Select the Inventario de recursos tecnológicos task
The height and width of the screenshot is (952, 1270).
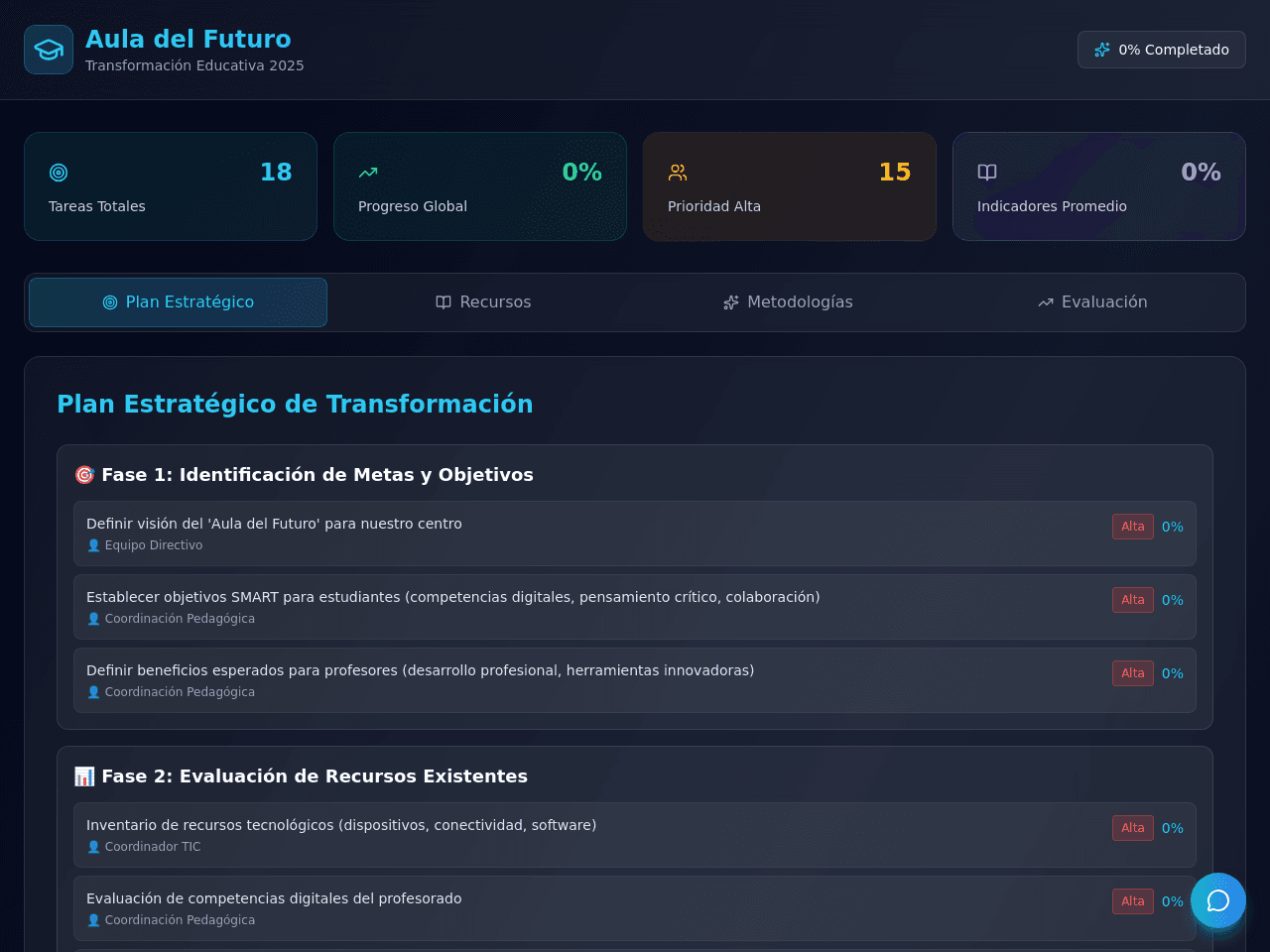coord(635,835)
